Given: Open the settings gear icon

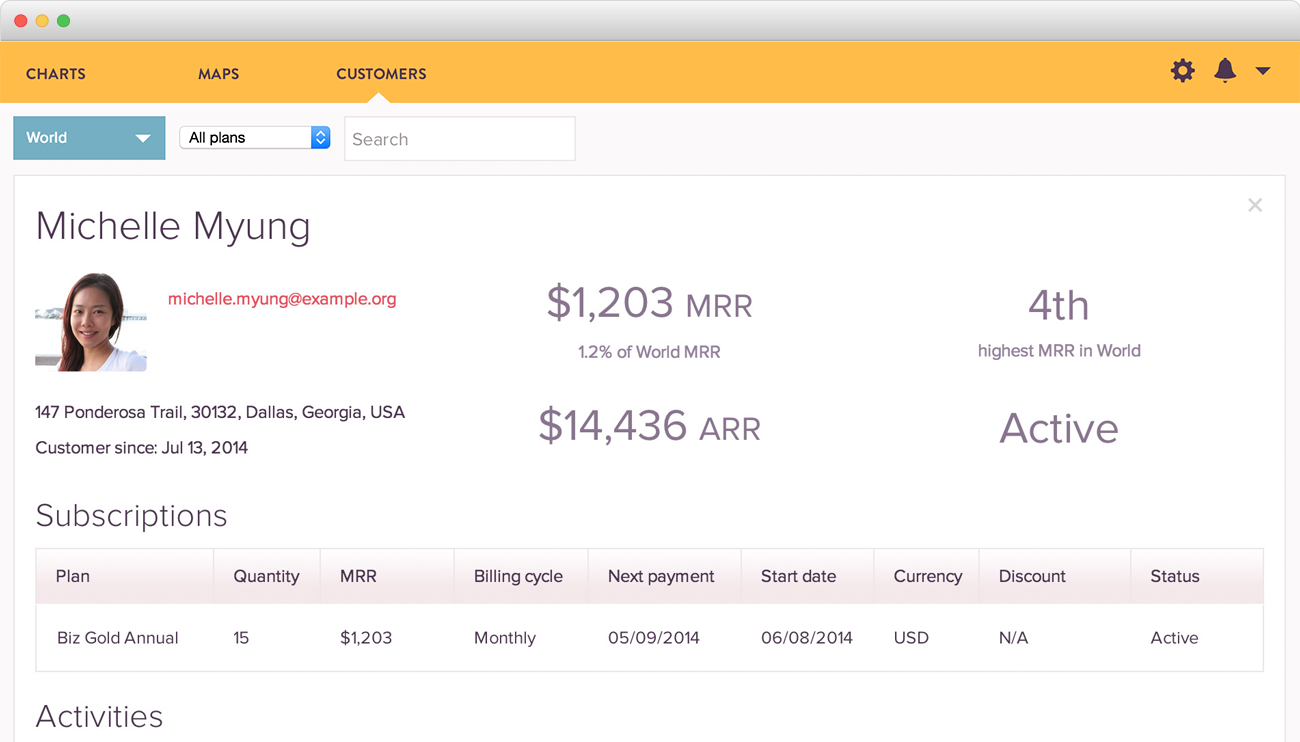Looking at the screenshot, I should [1183, 71].
